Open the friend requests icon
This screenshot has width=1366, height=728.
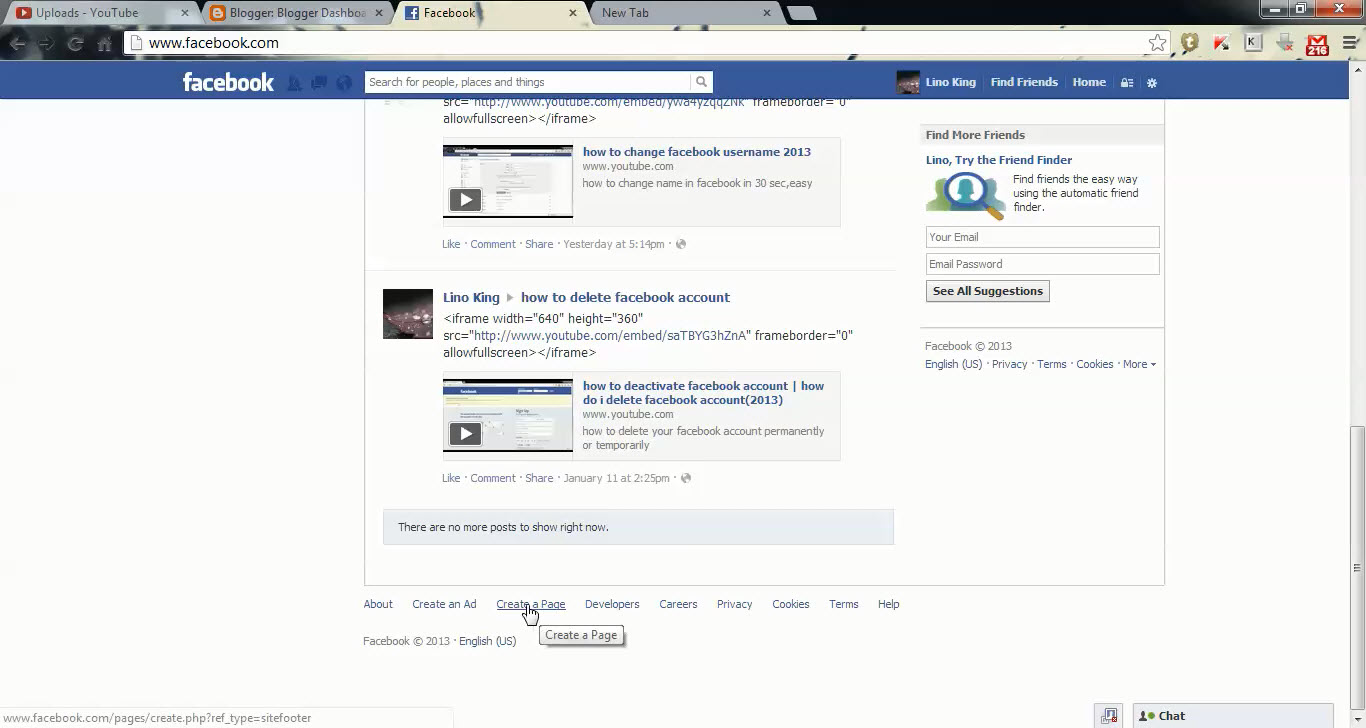click(x=294, y=82)
